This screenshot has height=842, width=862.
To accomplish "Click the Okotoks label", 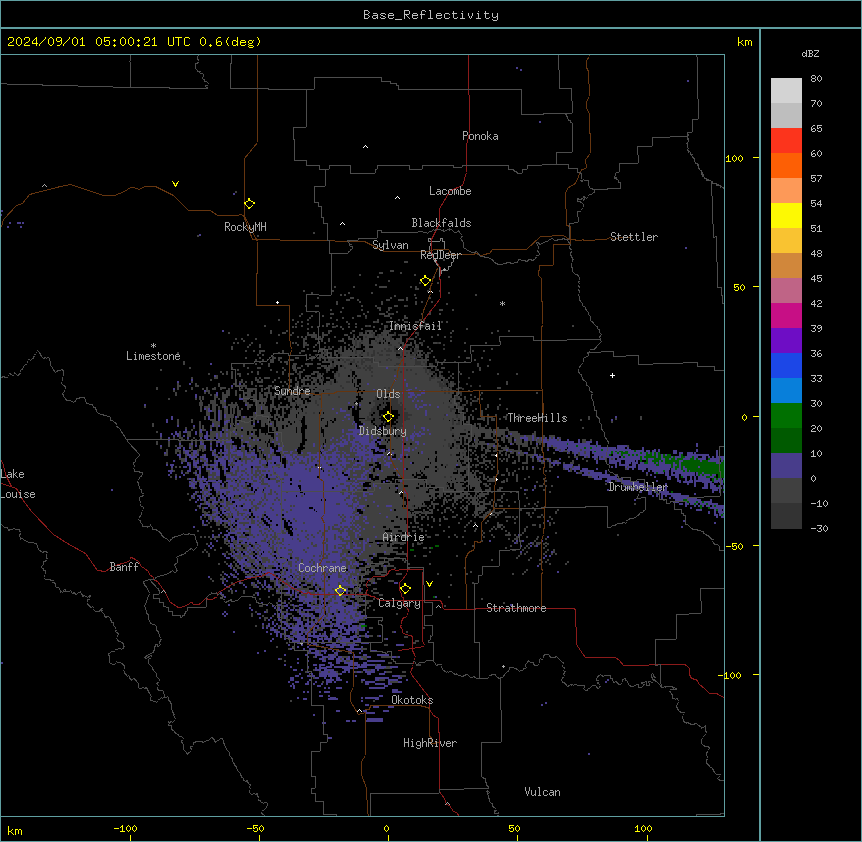I will (412, 700).
